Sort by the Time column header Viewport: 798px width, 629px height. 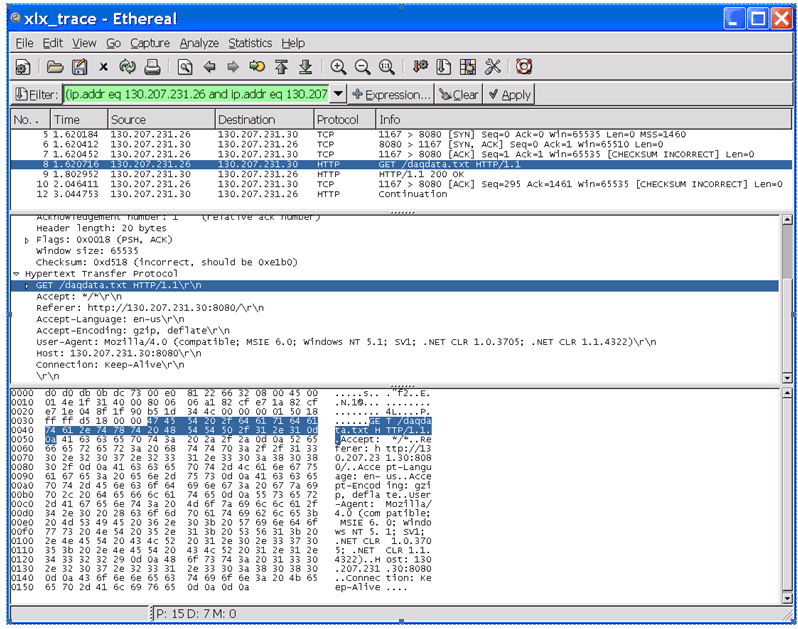point(79,120)
